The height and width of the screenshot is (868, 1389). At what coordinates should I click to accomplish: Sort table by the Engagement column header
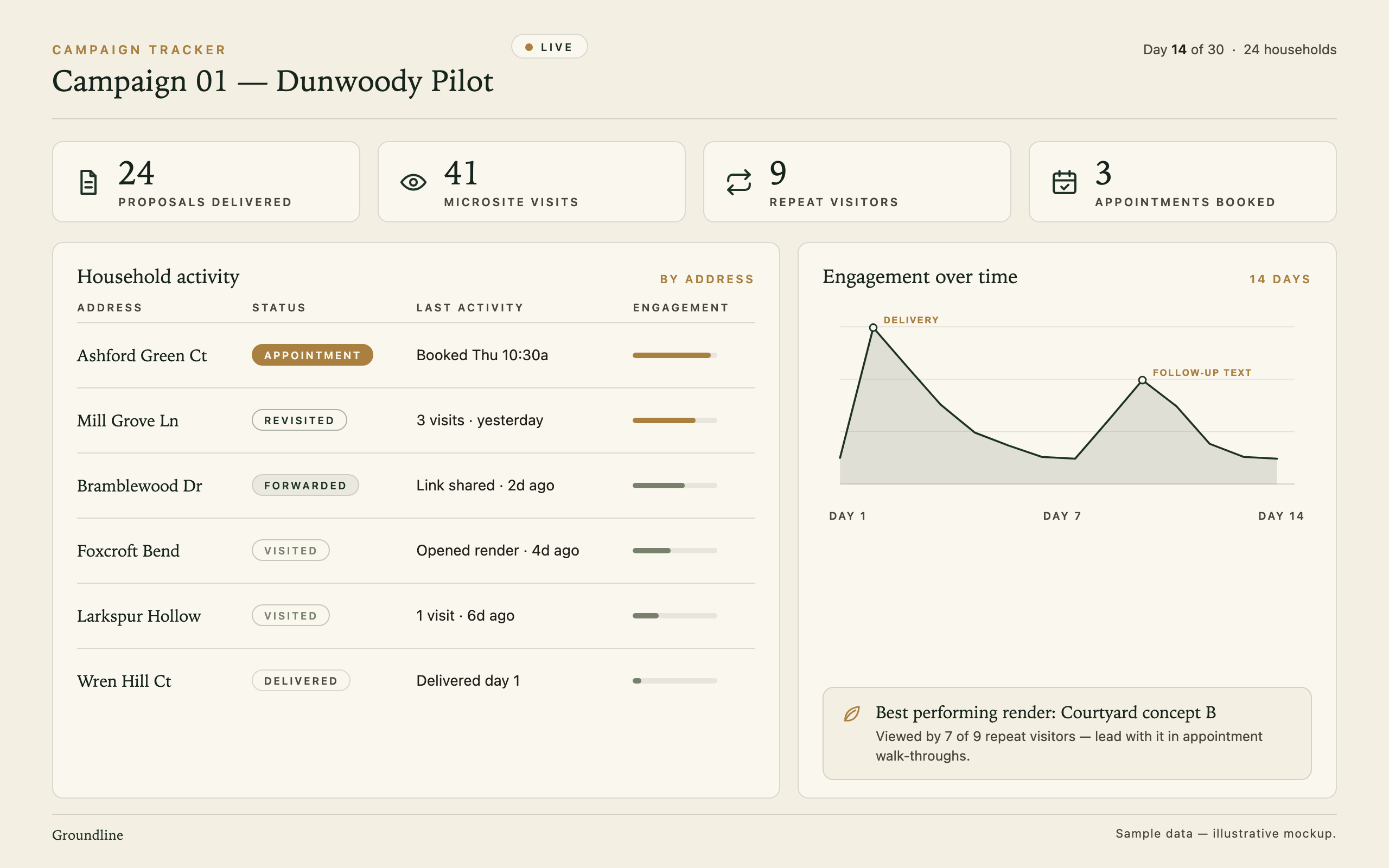point(681,308)
